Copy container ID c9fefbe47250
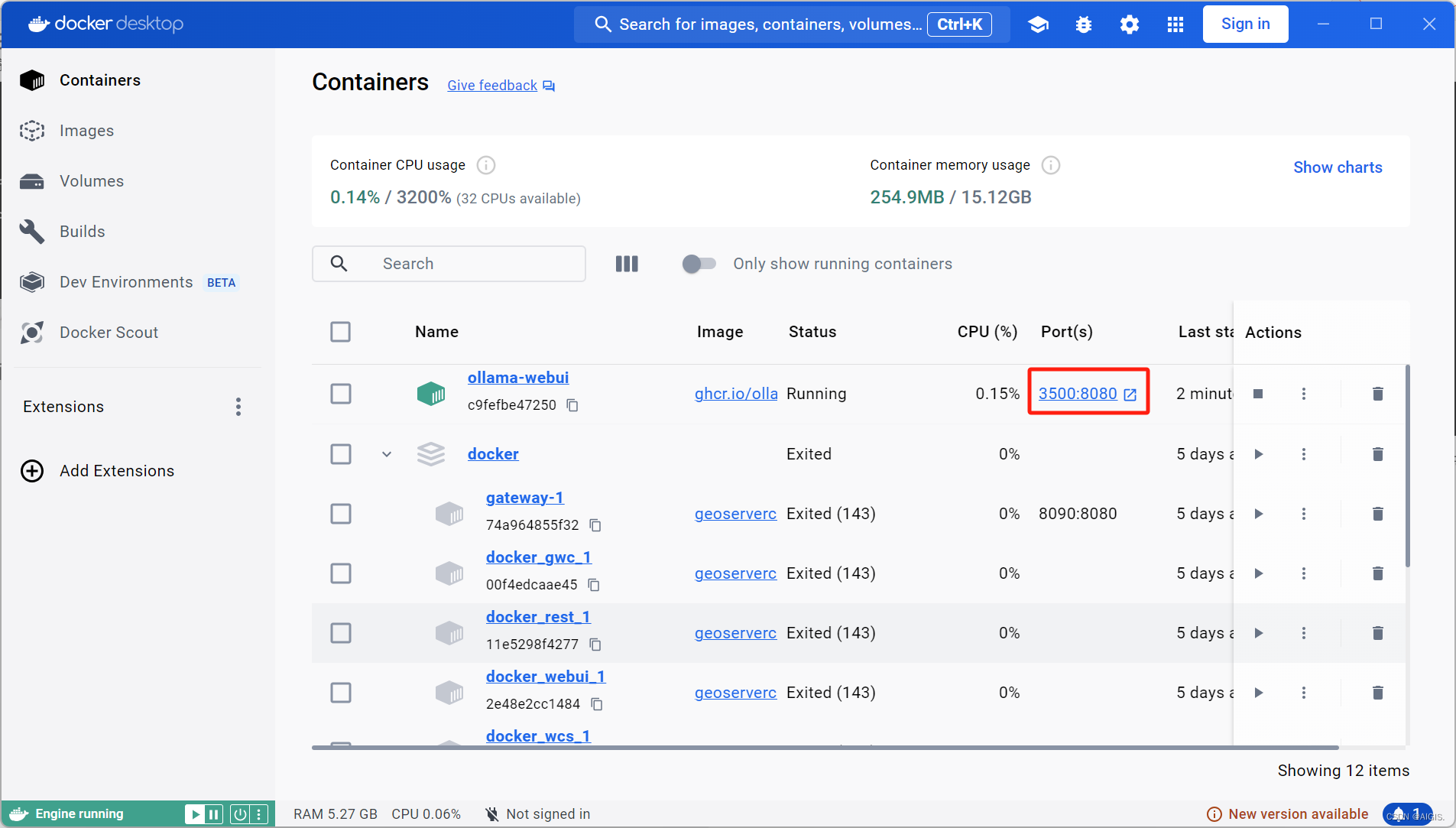This screenshot has width=1456, height=828. pyautogui.click(x=572, y=405)
